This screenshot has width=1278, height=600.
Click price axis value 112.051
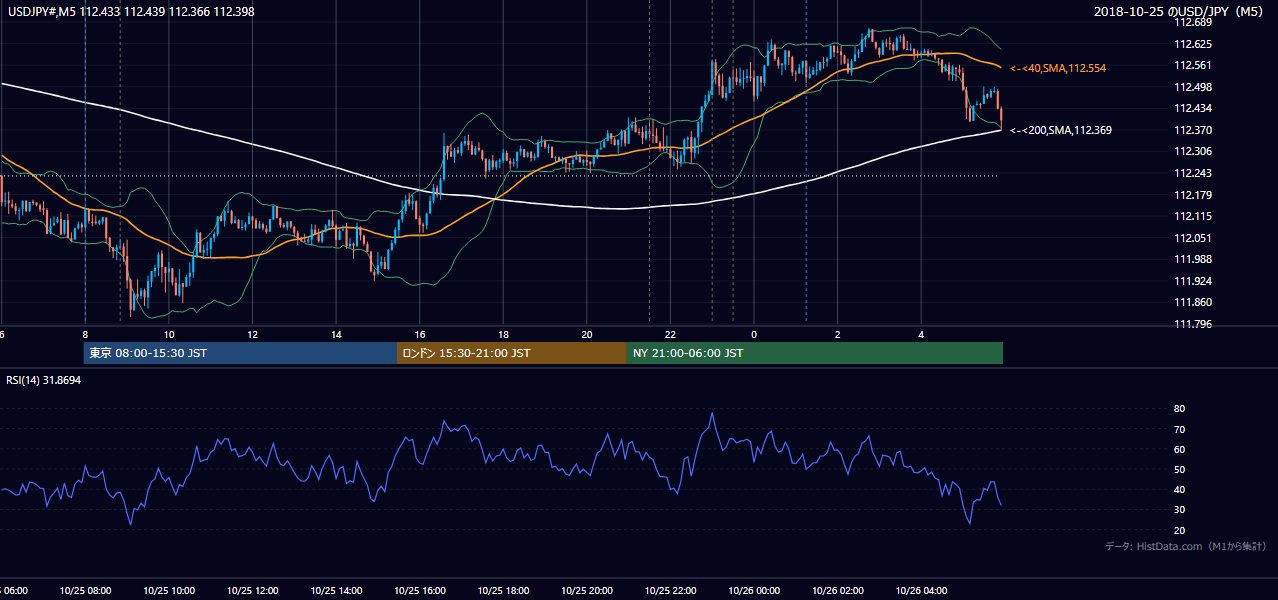(x=1192, y=238)
